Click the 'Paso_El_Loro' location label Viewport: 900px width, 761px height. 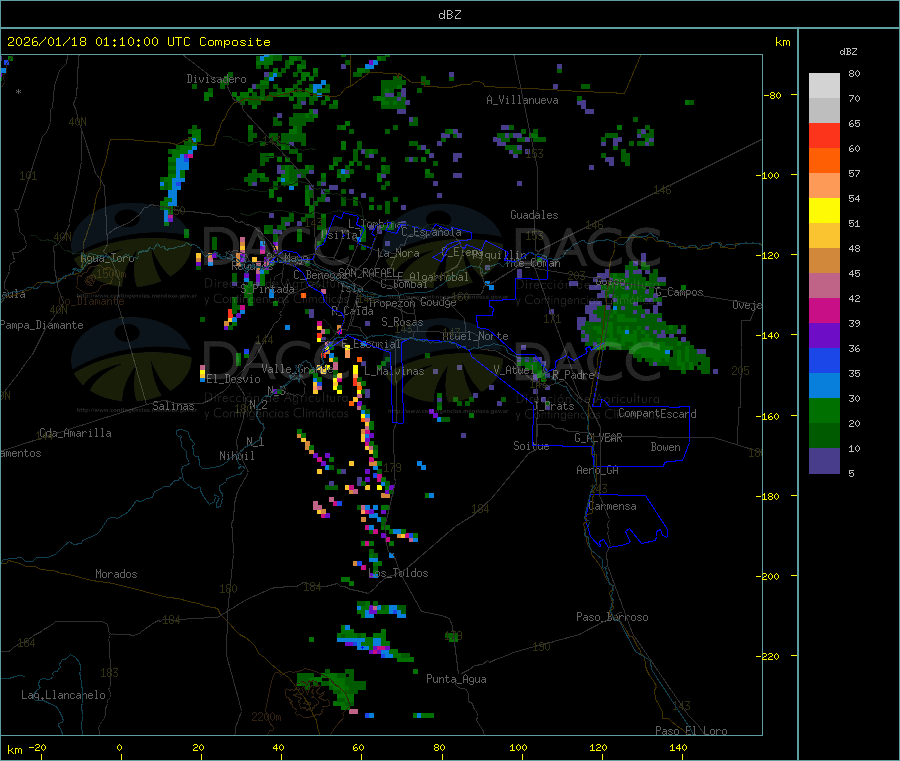[x=691, y=731]
